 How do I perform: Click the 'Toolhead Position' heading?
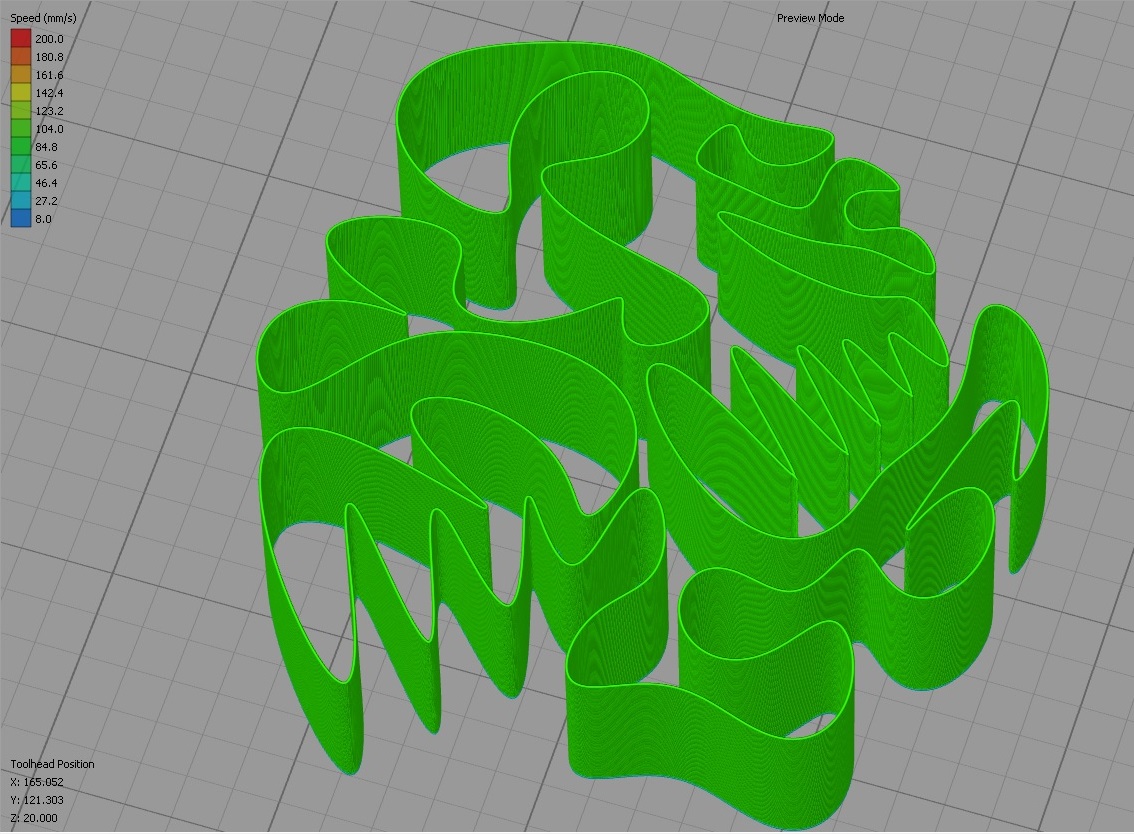[52, 764]
